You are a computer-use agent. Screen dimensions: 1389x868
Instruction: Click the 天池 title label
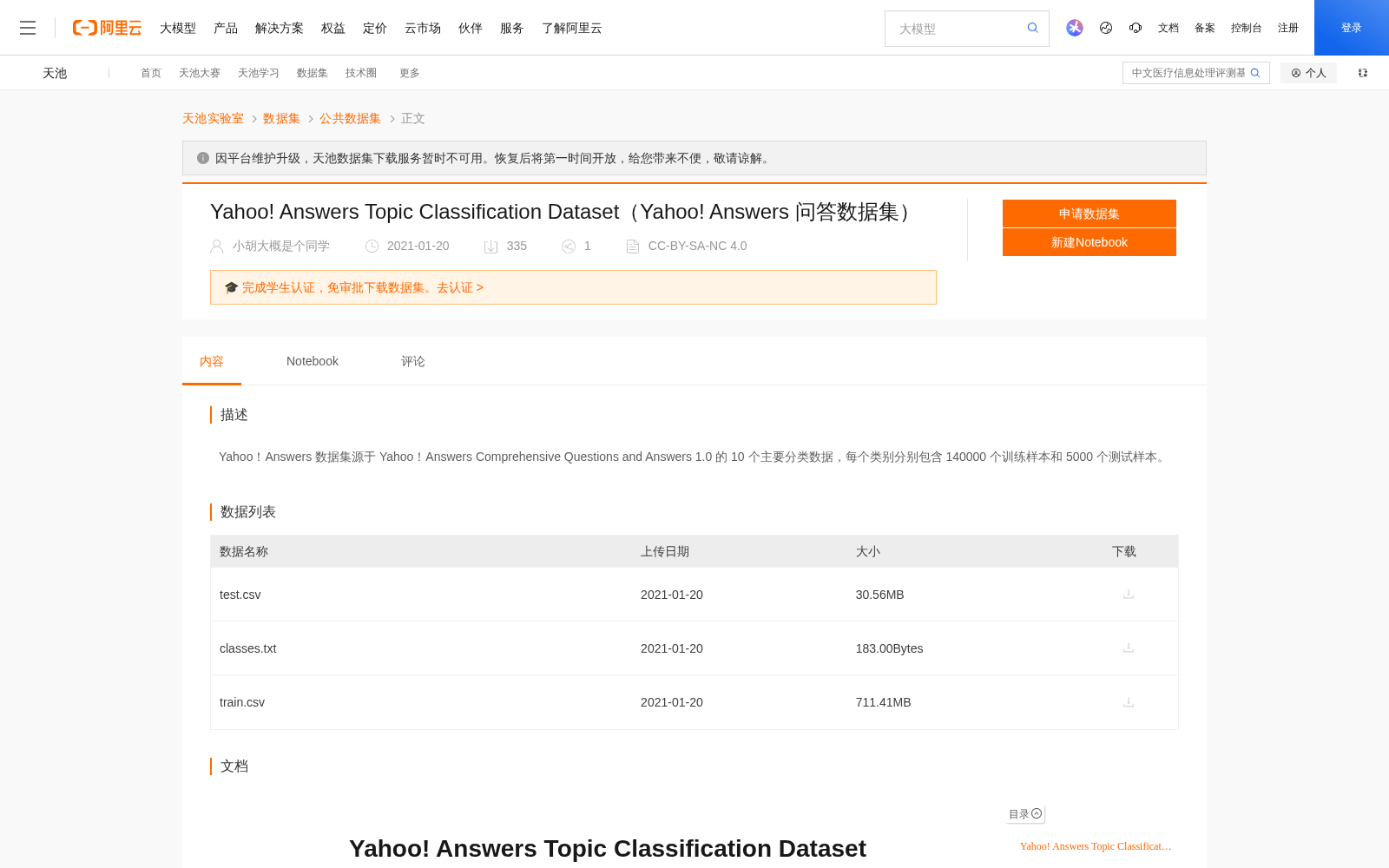pyautogui.click(x=55, y=73)
